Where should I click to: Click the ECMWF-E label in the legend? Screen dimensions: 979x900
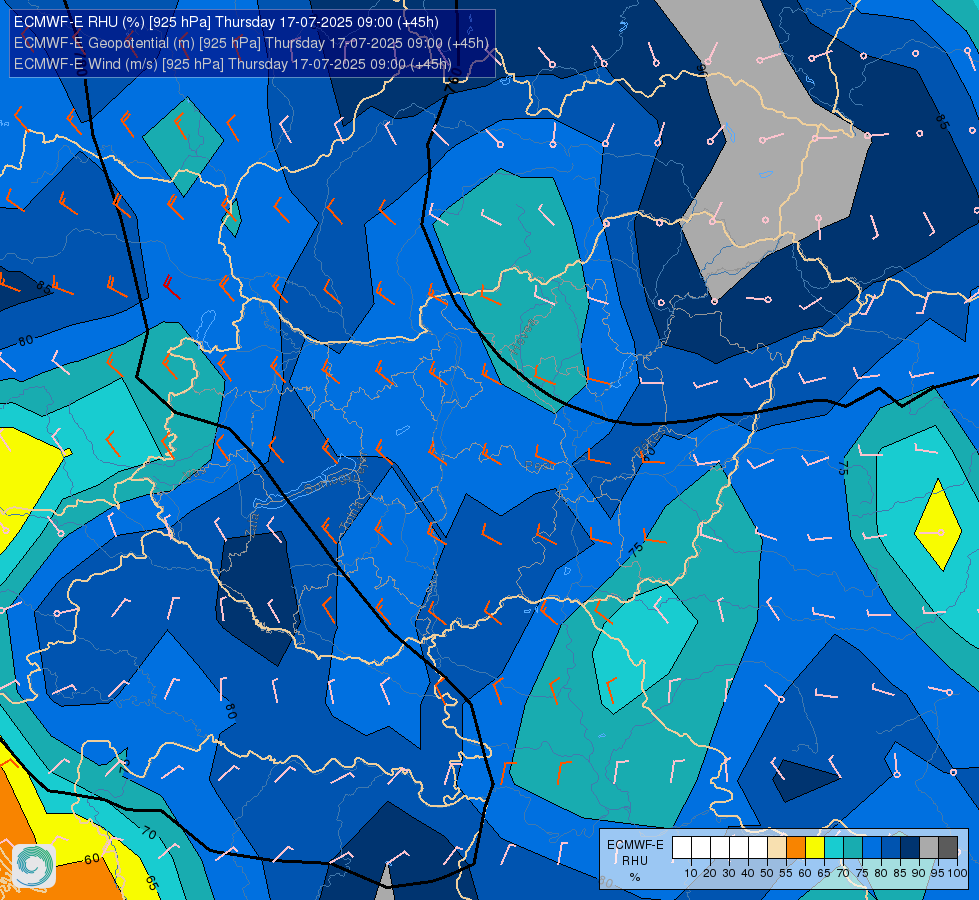click(635, 845)
